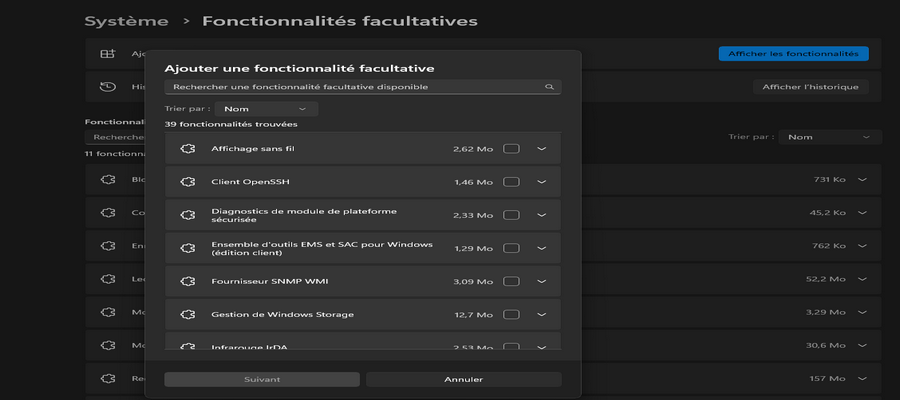The width and height of the screenshot is (900, 400).
Task: Click the history clock icon
Action: [x=107, y=87]
